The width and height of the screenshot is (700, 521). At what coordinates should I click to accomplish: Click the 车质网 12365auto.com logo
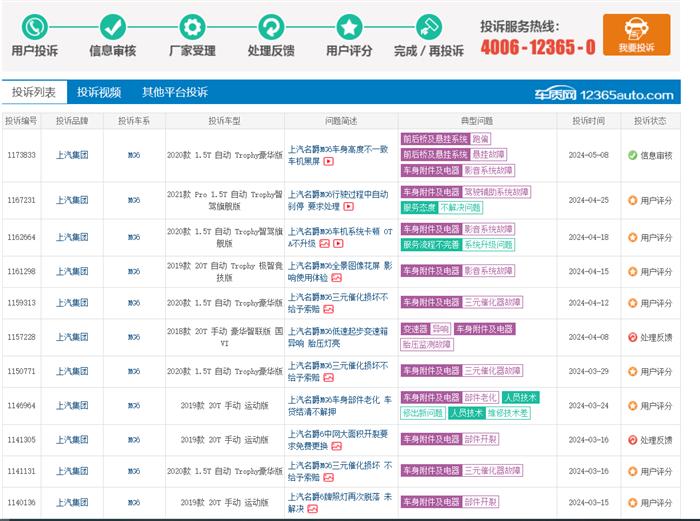point(604,95)
